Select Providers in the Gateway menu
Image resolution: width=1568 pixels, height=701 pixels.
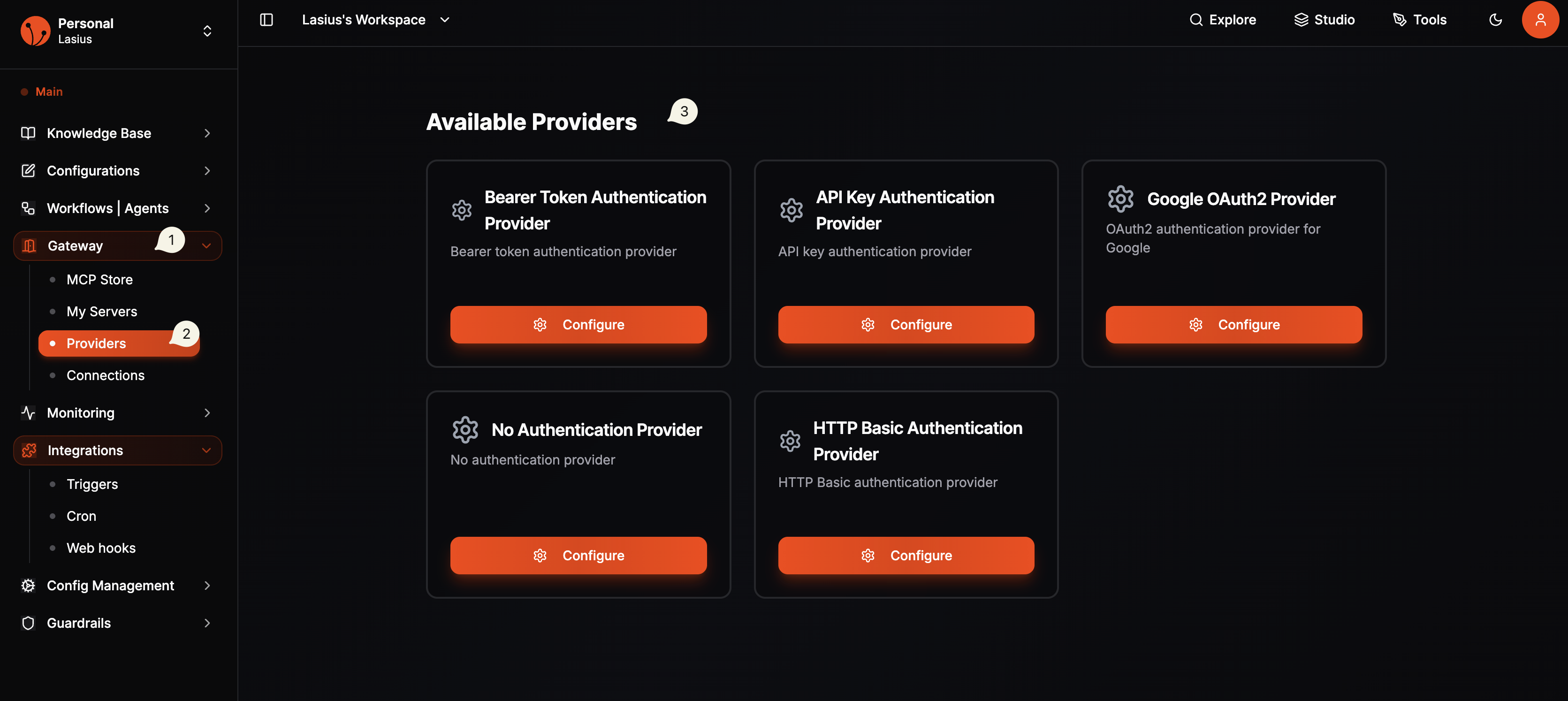tap(96, 343)
